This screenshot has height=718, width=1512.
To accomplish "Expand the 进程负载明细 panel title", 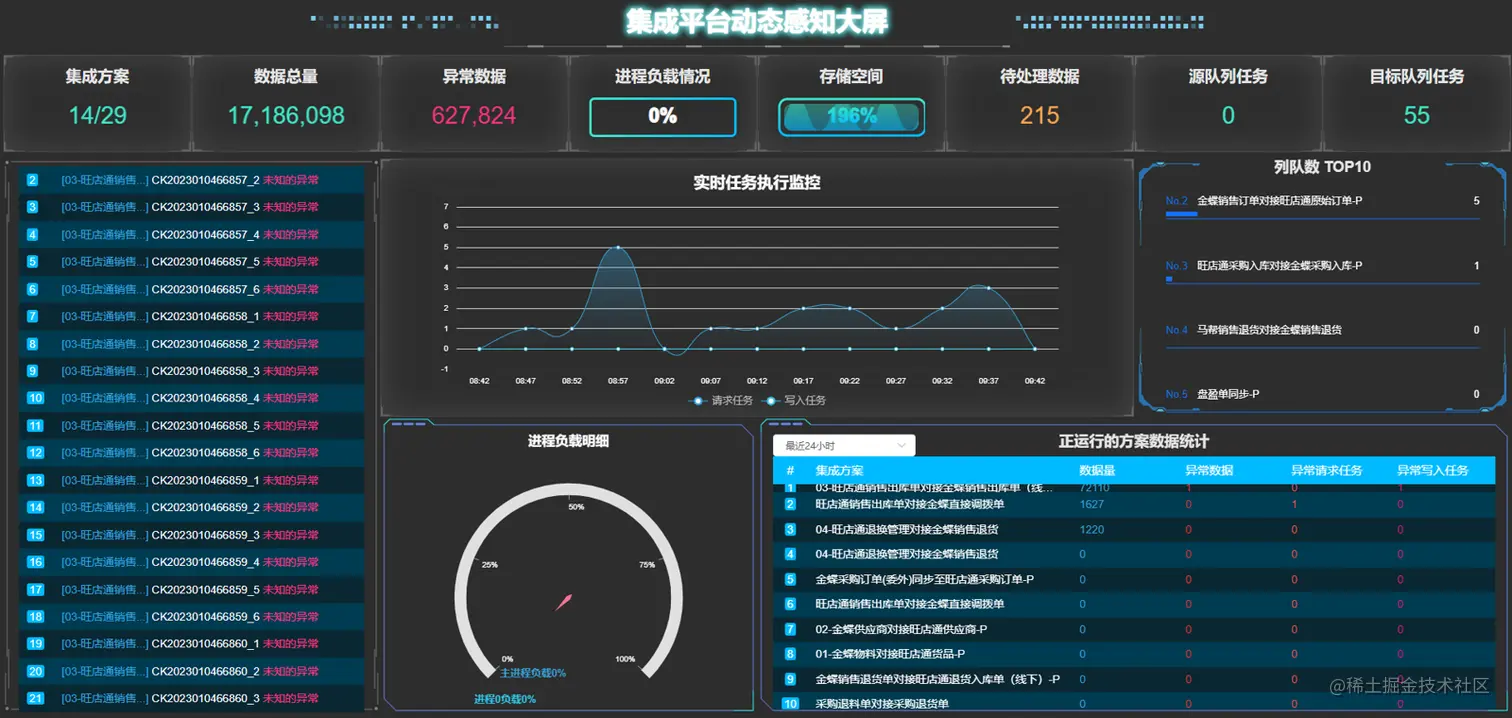I will 569,443.
